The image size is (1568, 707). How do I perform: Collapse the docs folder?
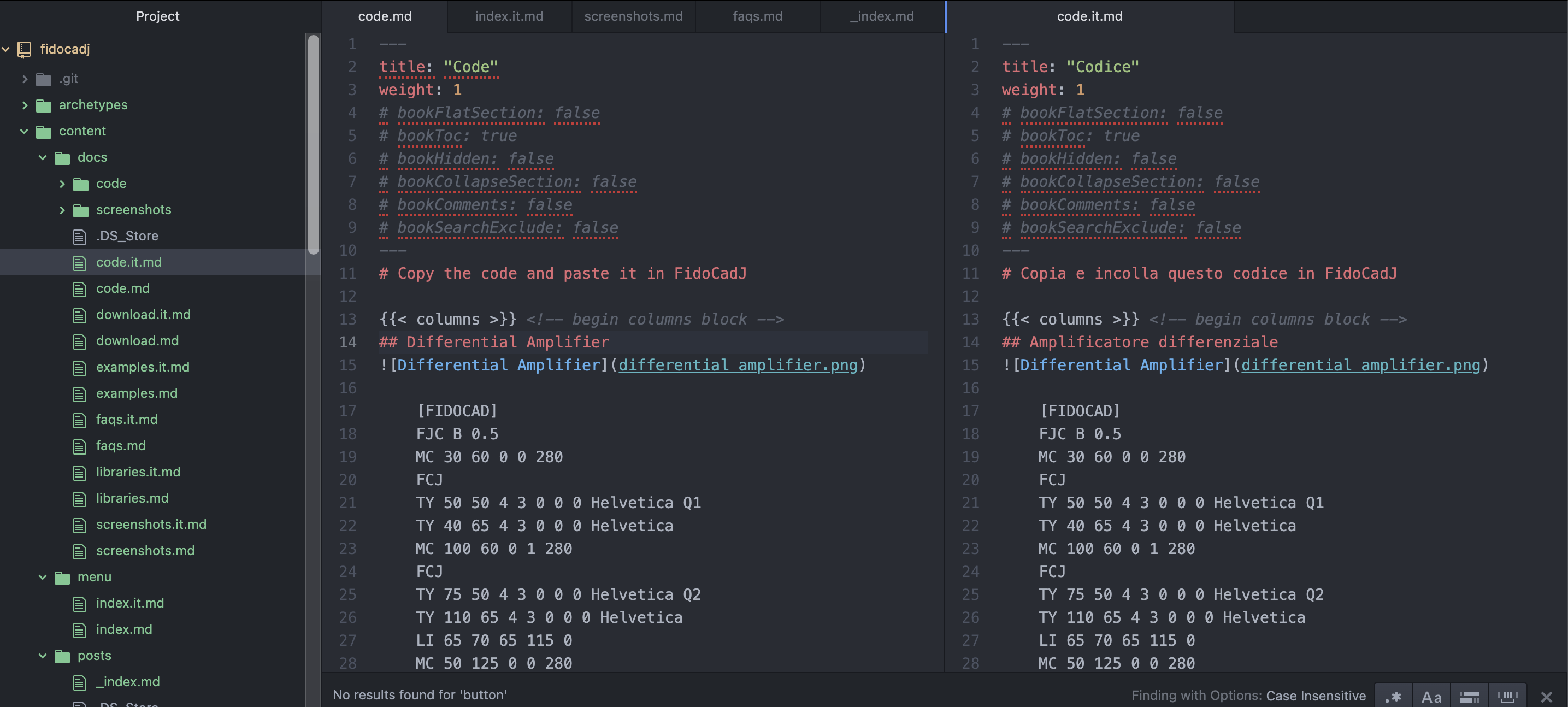[x=43, y=158]
